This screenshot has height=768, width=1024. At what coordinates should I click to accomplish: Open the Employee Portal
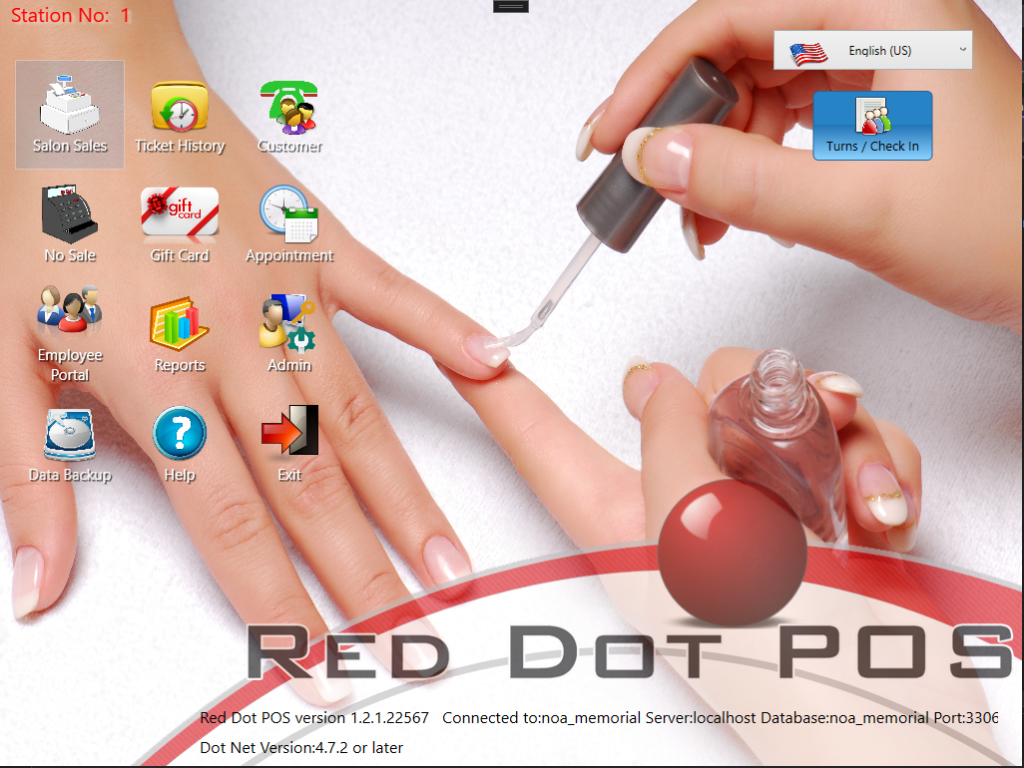pyautogui.click(x=70, y=334)
